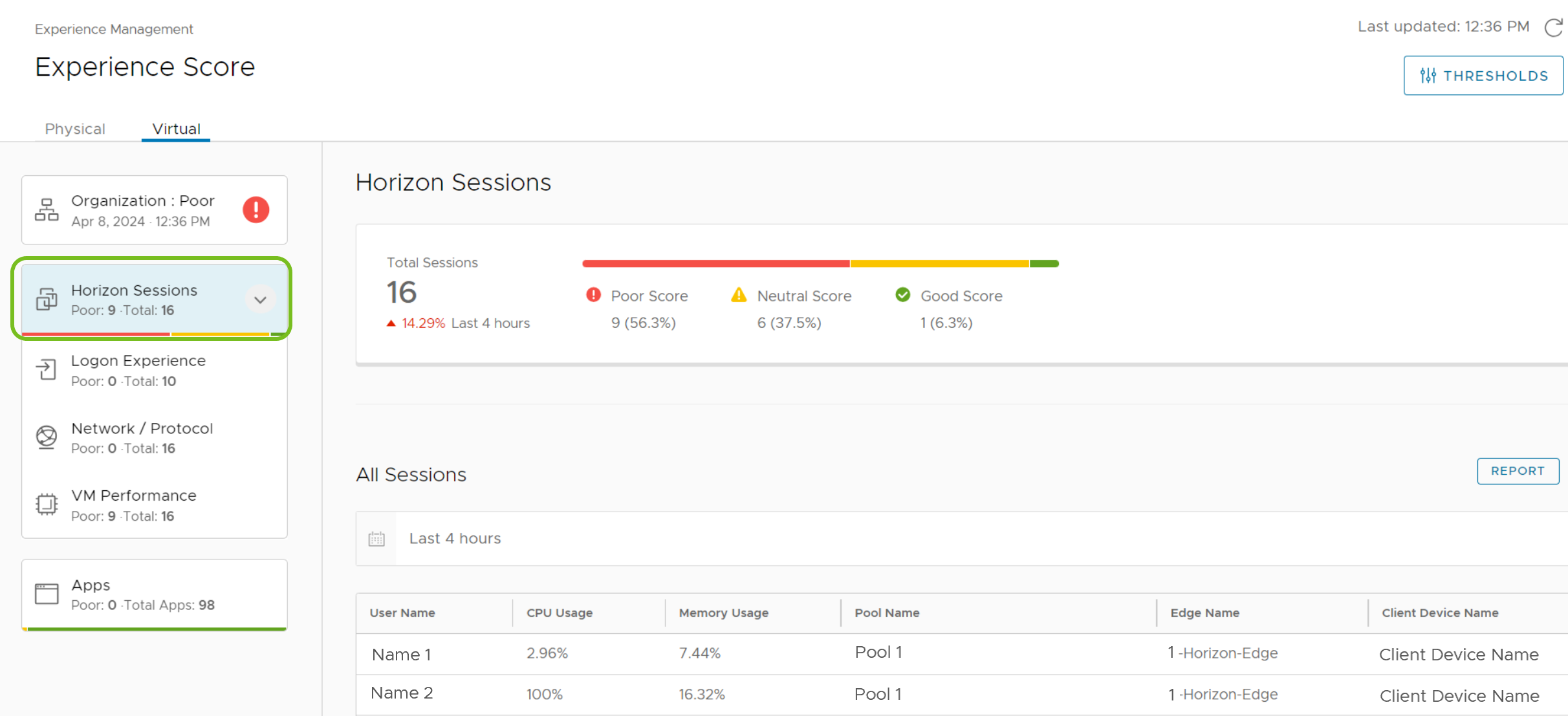Refresh the Experience Score data

[x=1553, y=28]
